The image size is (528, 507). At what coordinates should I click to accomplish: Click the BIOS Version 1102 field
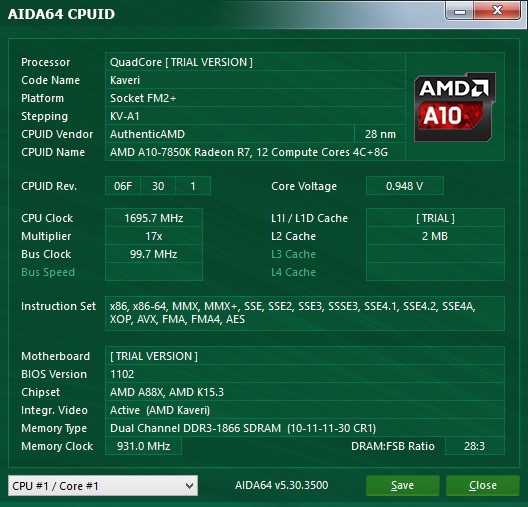pos(305,374)
